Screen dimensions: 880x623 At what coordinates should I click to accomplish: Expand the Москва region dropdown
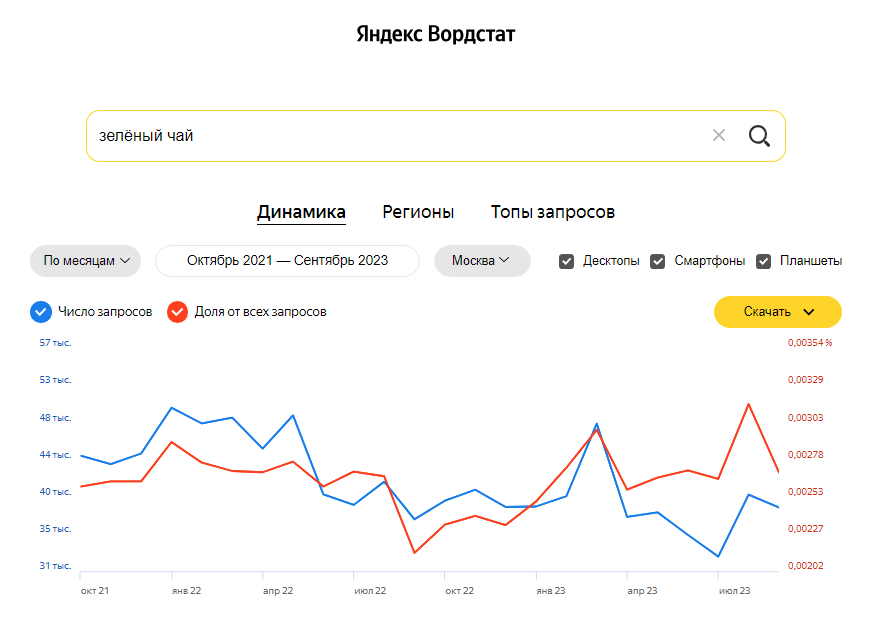click(x=482, y=261)
